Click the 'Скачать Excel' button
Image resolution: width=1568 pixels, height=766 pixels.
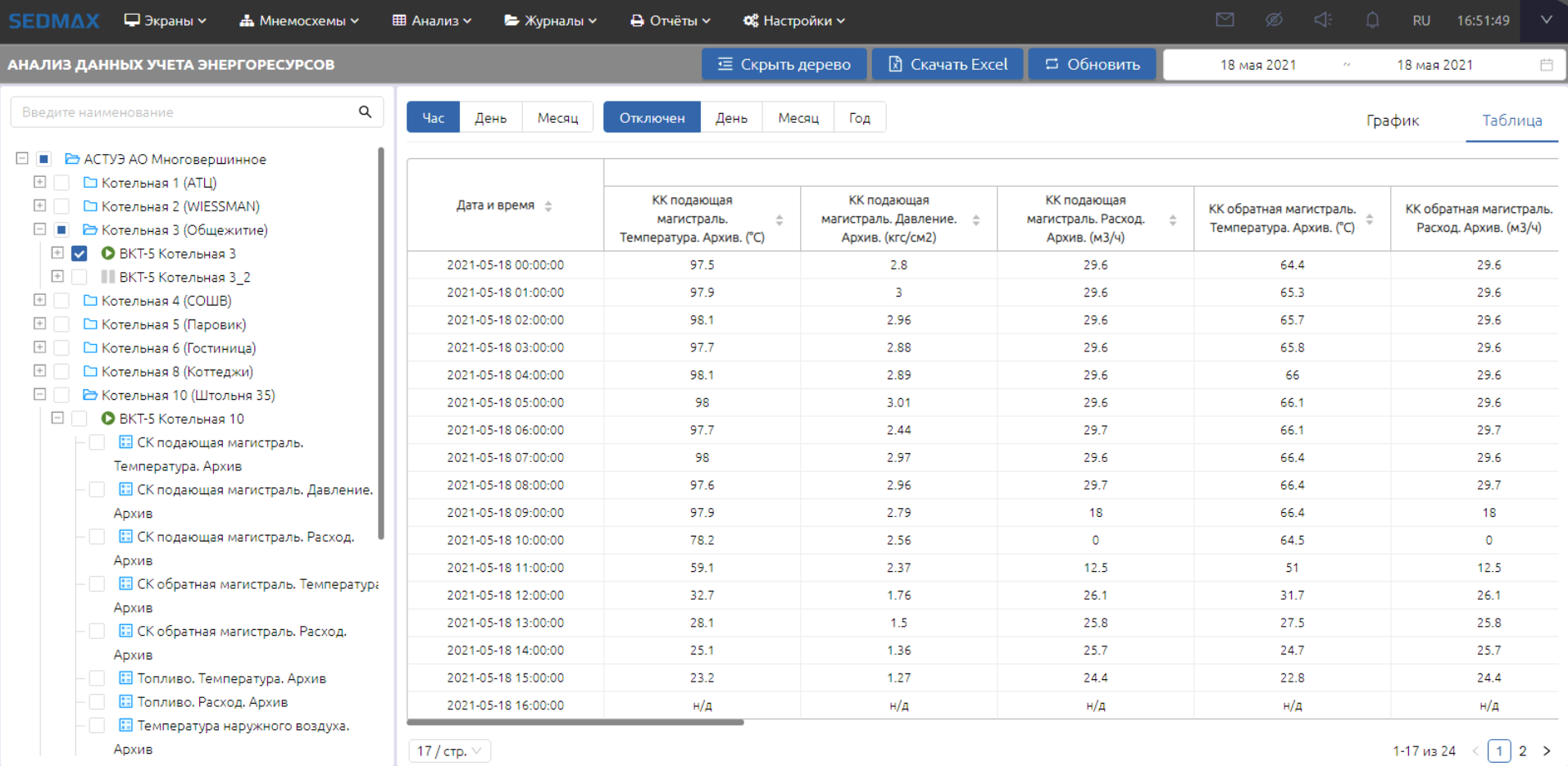pyautogui.click(x=948, y=65)
